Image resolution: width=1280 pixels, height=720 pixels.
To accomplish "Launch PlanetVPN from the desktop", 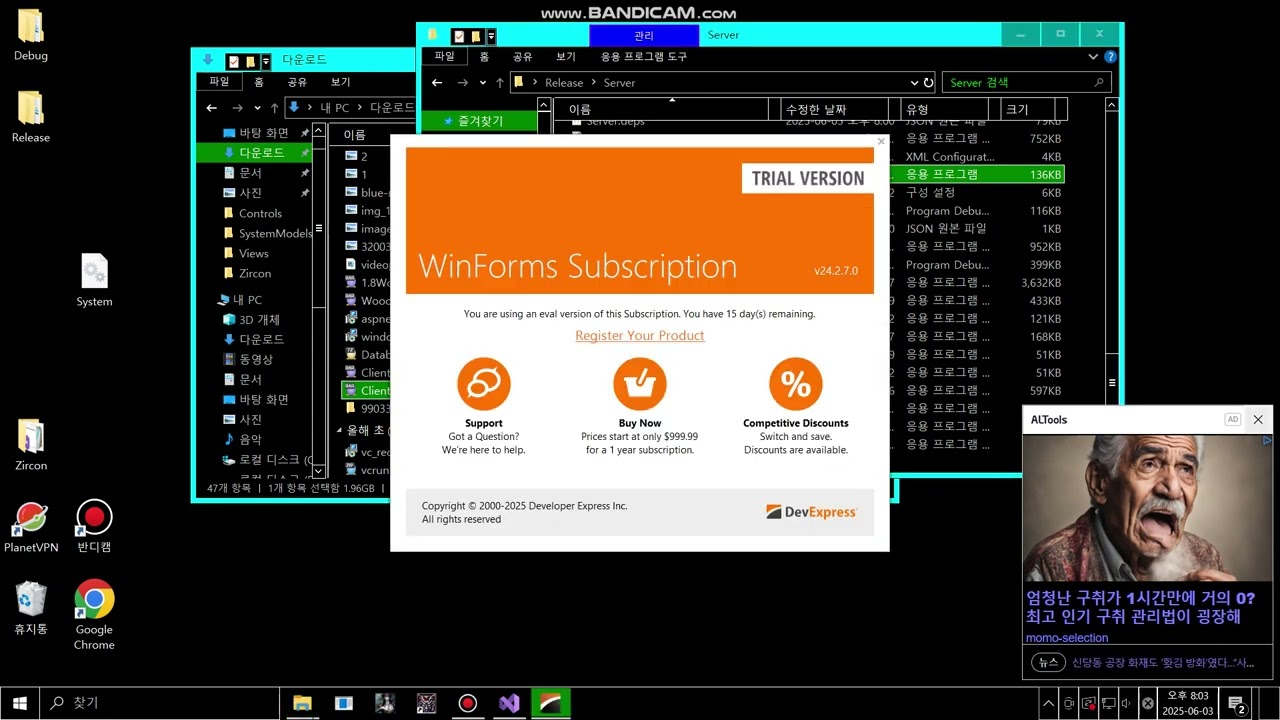I will pos(31,528).
